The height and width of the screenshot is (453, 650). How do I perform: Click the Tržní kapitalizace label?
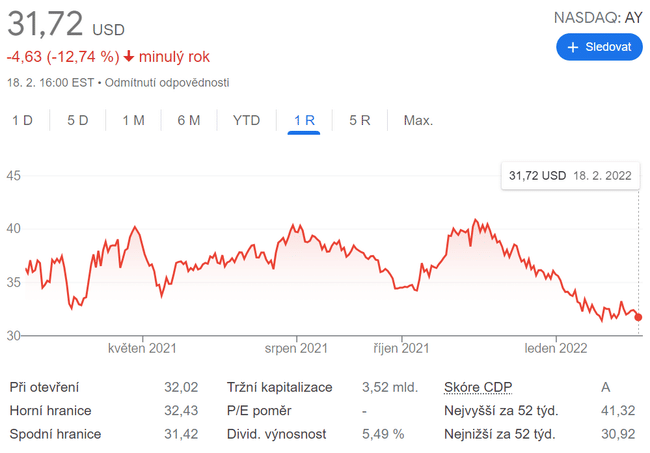point(279,387)
